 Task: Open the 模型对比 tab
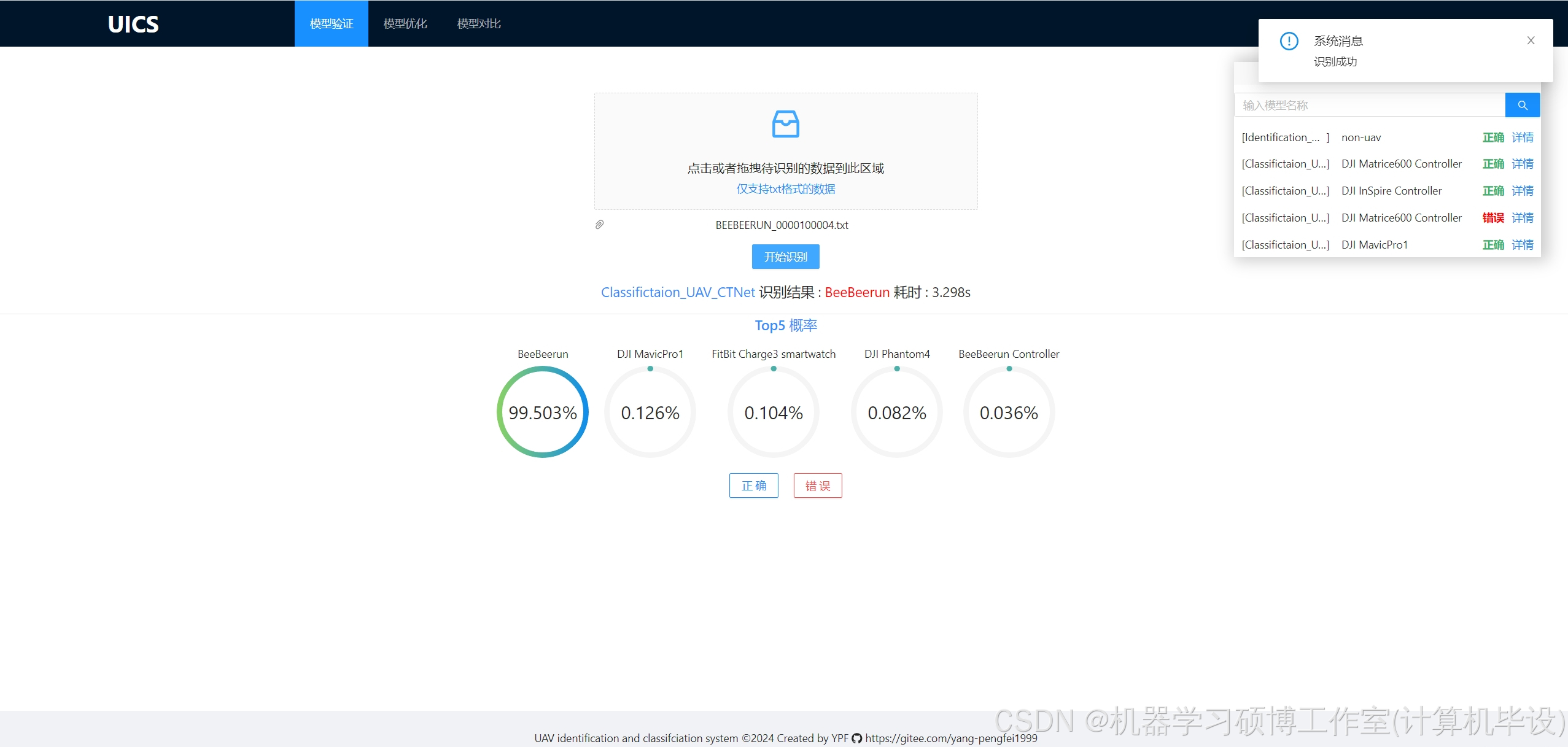point(479,23)
